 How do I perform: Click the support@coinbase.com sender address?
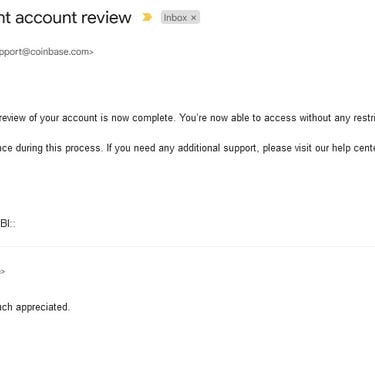point(45,52)
